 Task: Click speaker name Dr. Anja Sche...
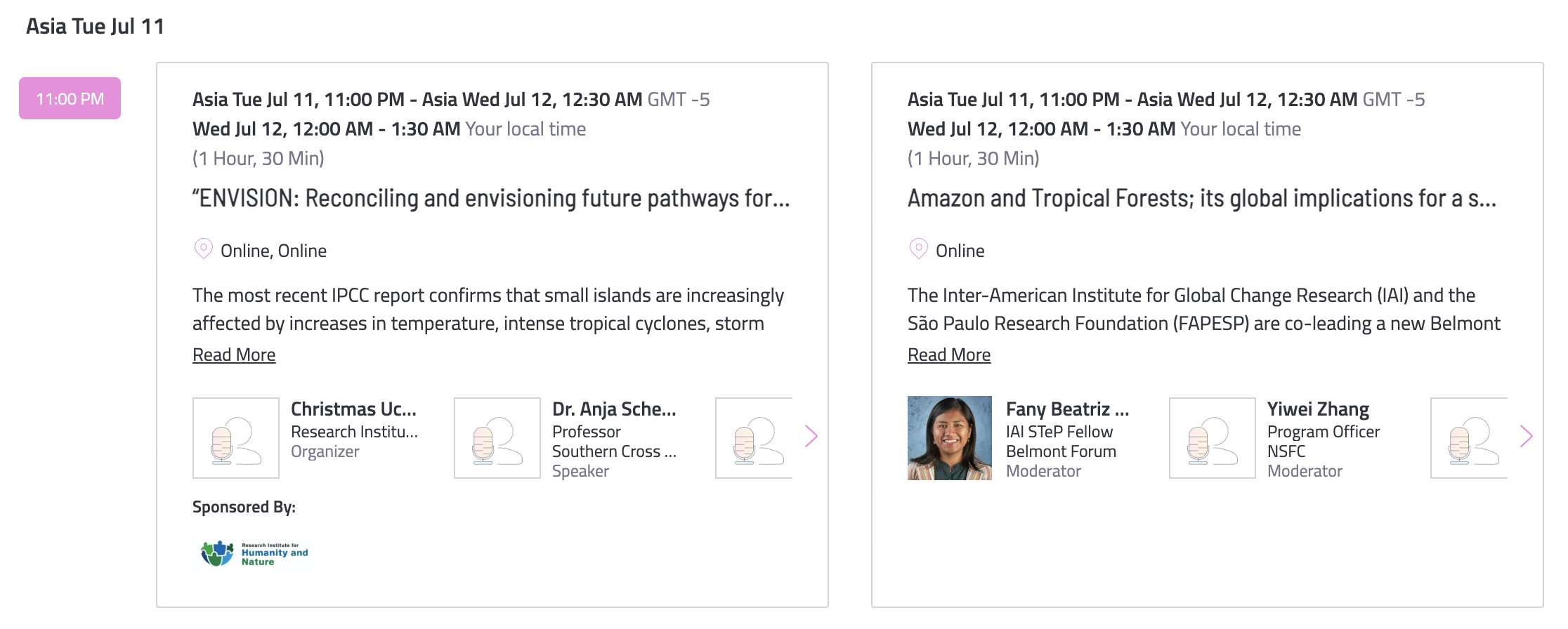coord(614,409)
